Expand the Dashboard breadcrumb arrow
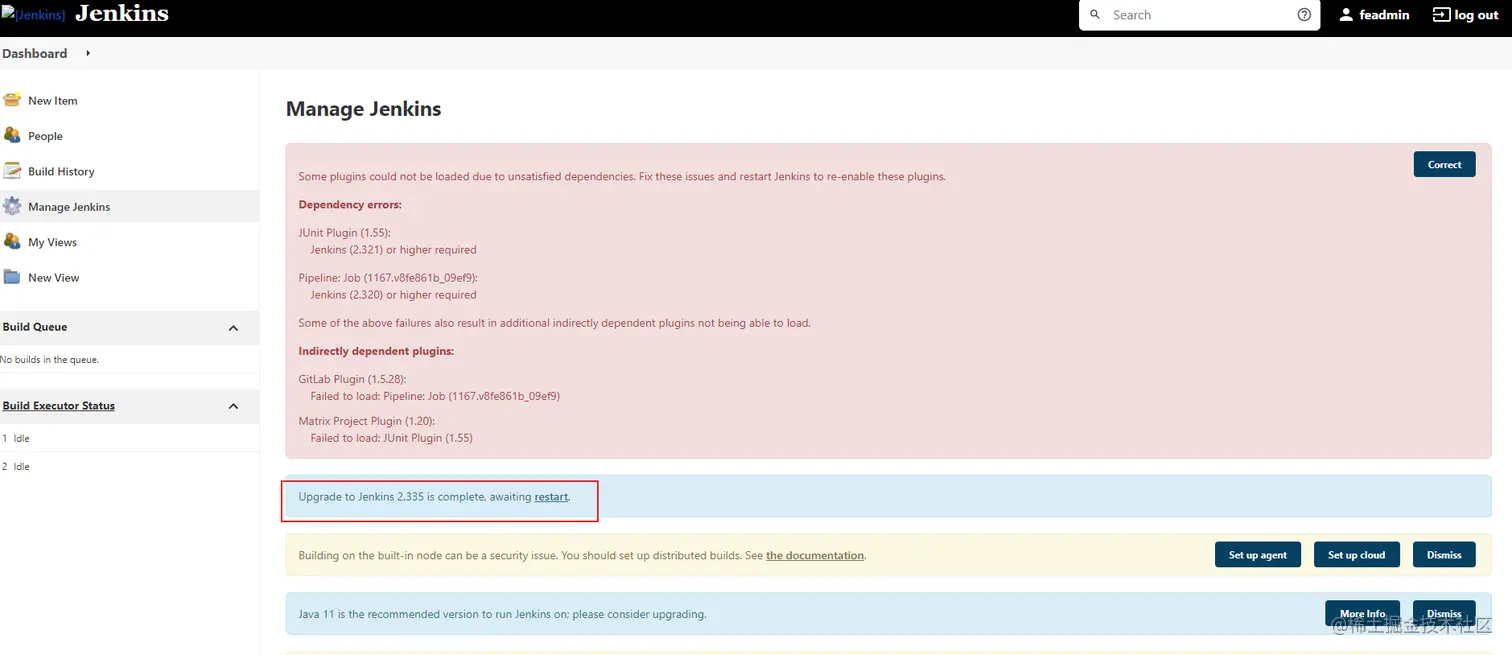 [88, 53]
